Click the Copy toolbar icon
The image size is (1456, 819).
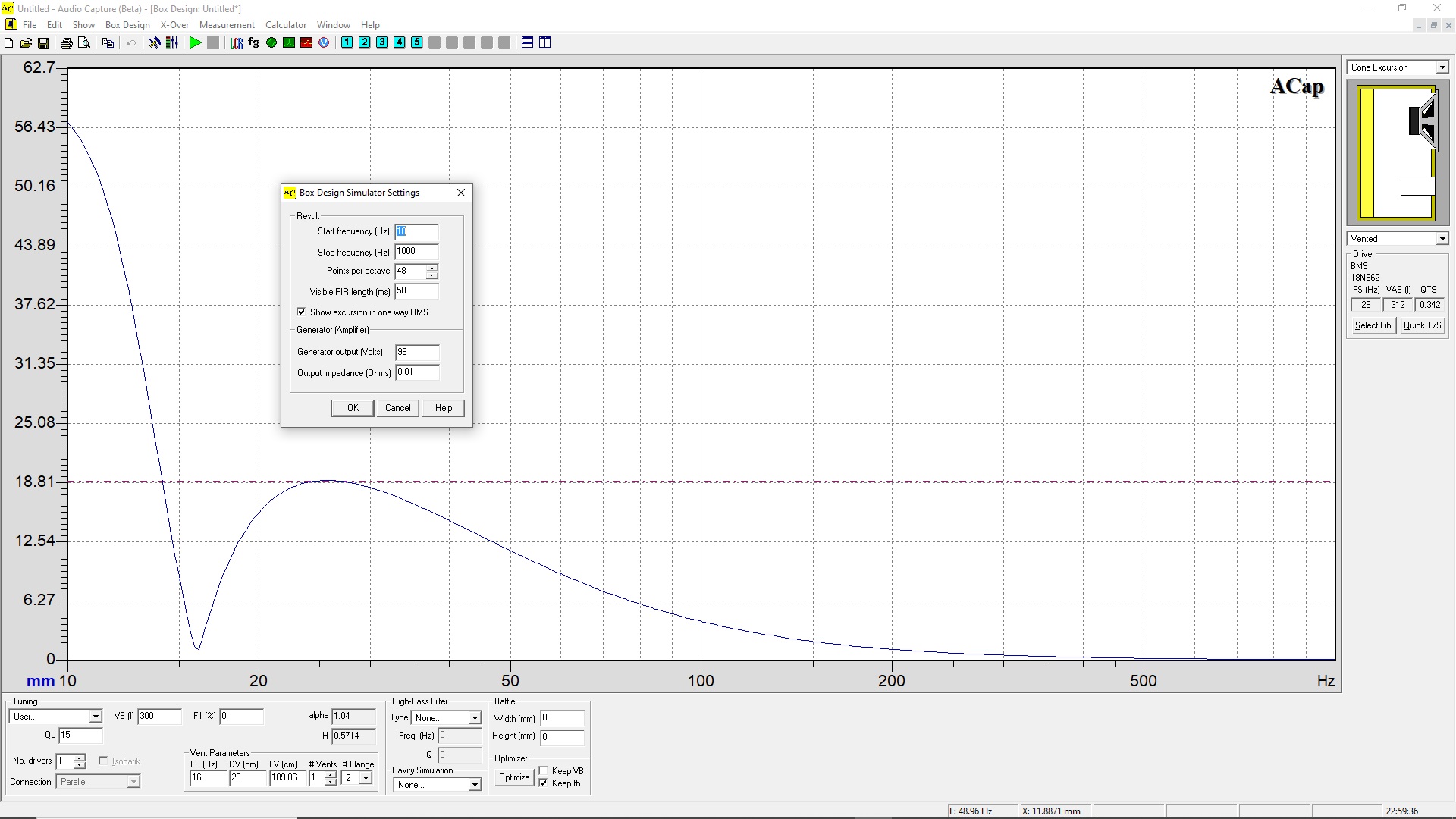click(108, 43)
